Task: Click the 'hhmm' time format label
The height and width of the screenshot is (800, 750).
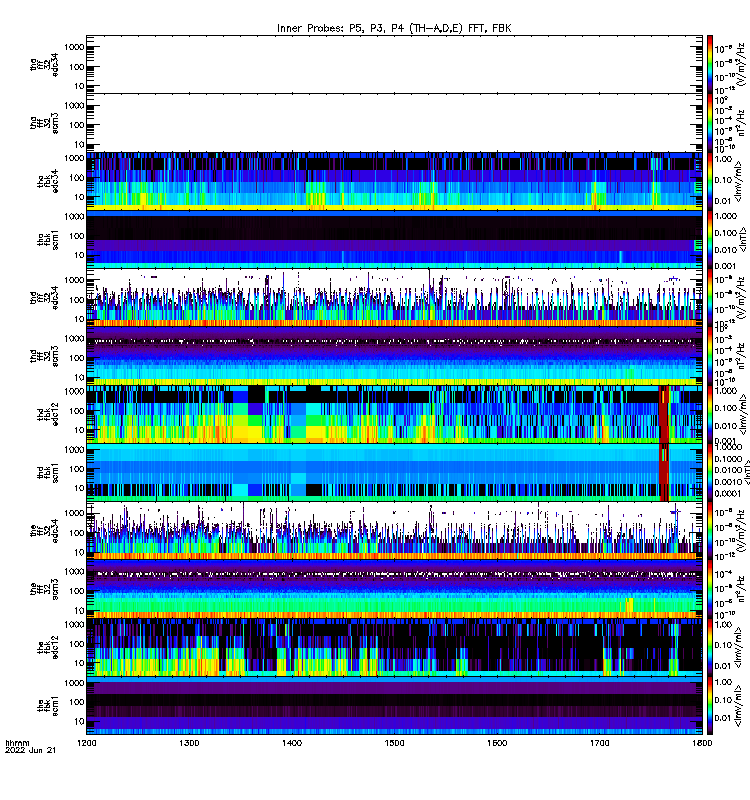Action: pos(17,743)
